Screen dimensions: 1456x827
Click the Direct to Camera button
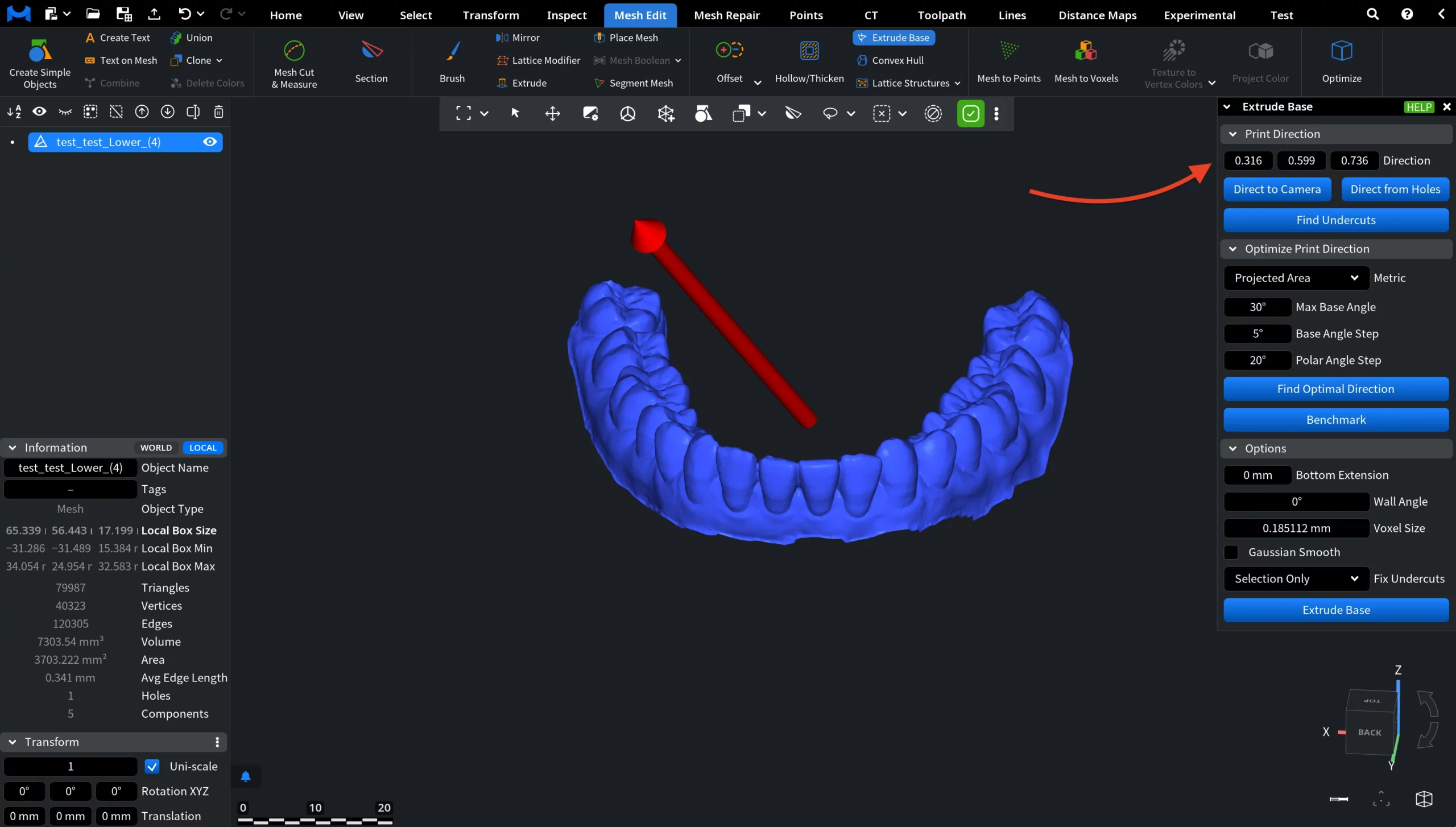1277,189
